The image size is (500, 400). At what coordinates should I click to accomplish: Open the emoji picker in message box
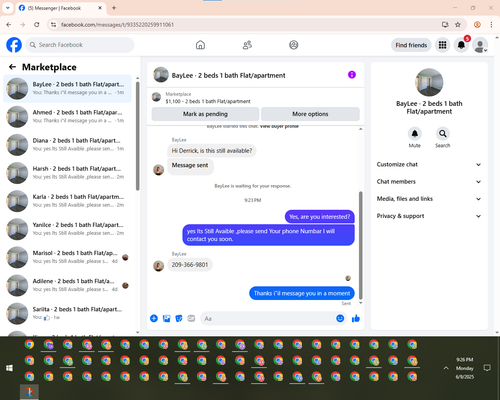coord(340,318)
